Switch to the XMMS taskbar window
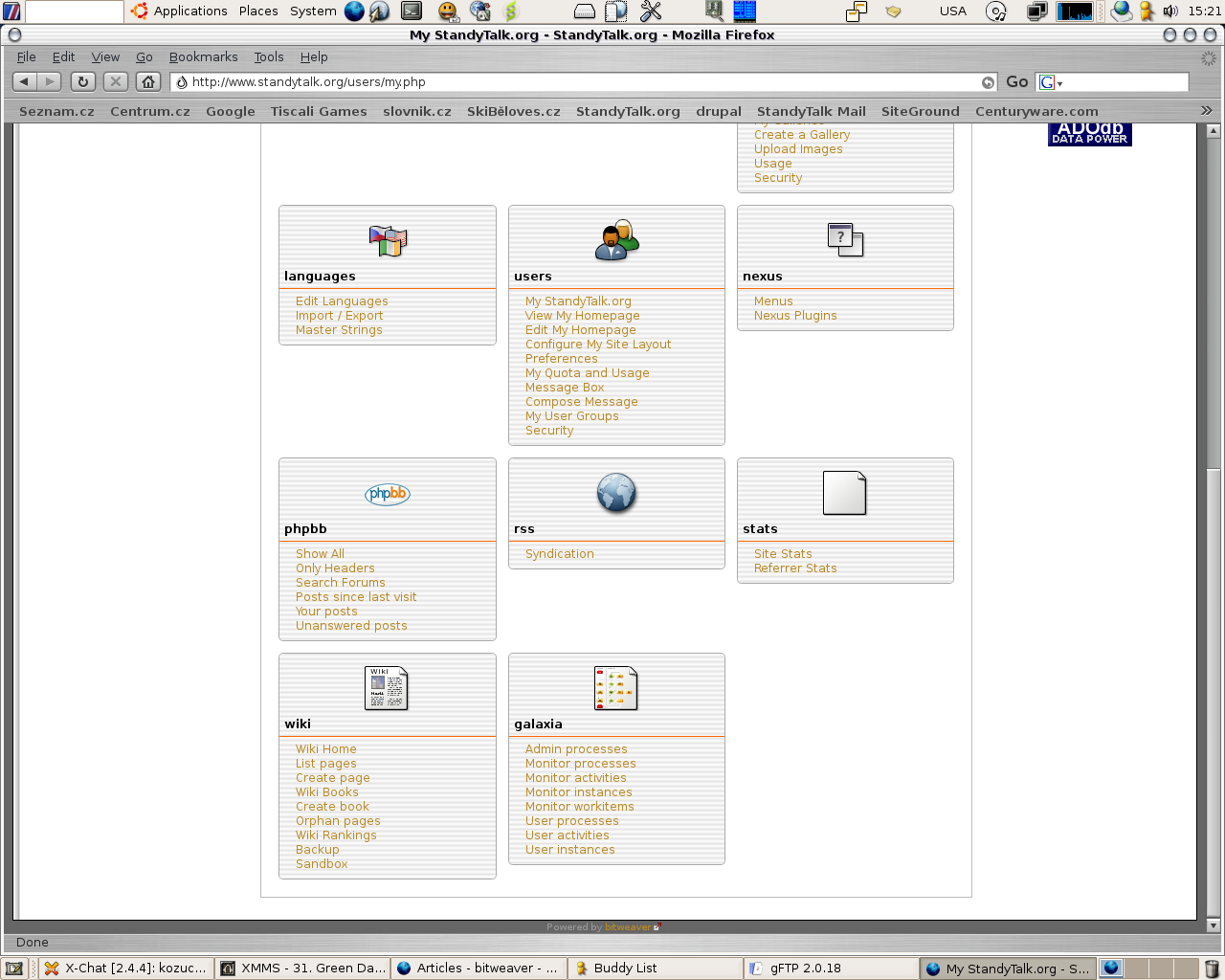Viewport: 1225px width, 980px height. pos(302,969)
